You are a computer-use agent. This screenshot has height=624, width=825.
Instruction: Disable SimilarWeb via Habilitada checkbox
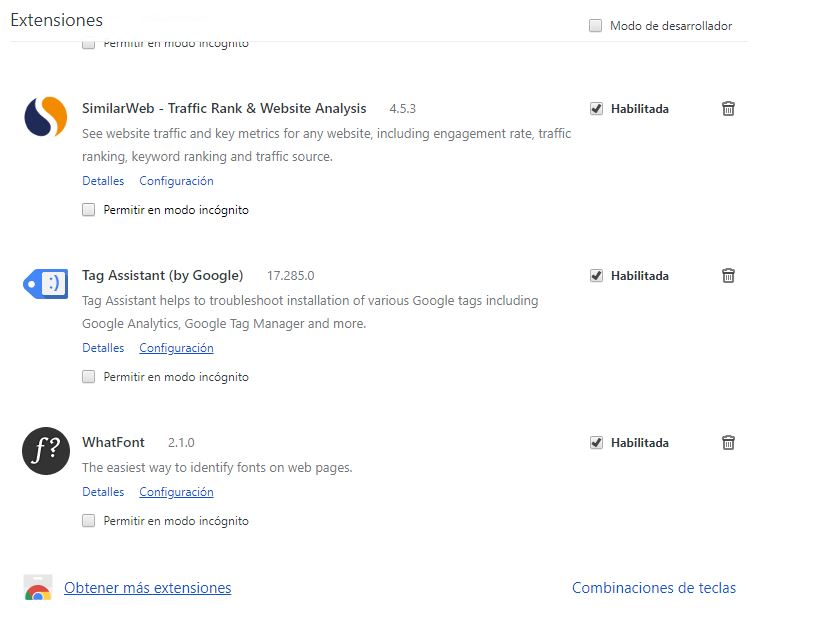596,109
